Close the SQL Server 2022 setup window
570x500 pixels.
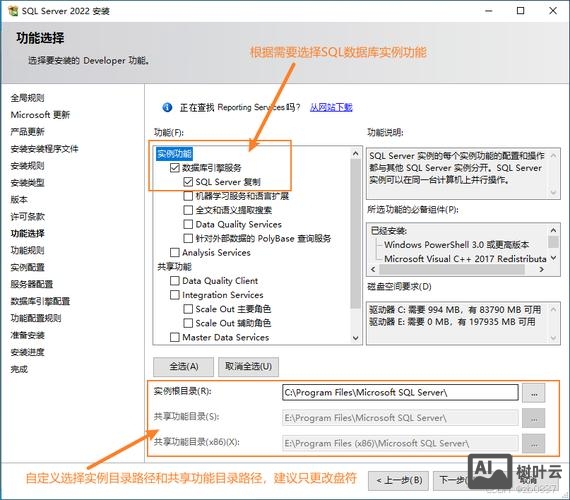(553, 11)
